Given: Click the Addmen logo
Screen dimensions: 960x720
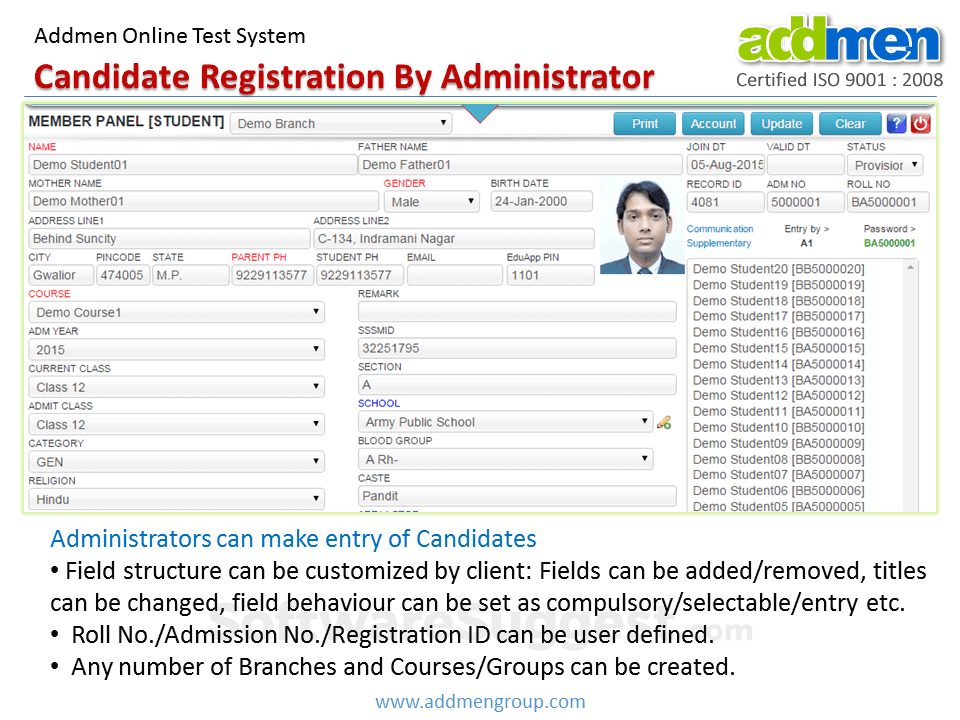Looking at the screenshot, I should 839,42.
